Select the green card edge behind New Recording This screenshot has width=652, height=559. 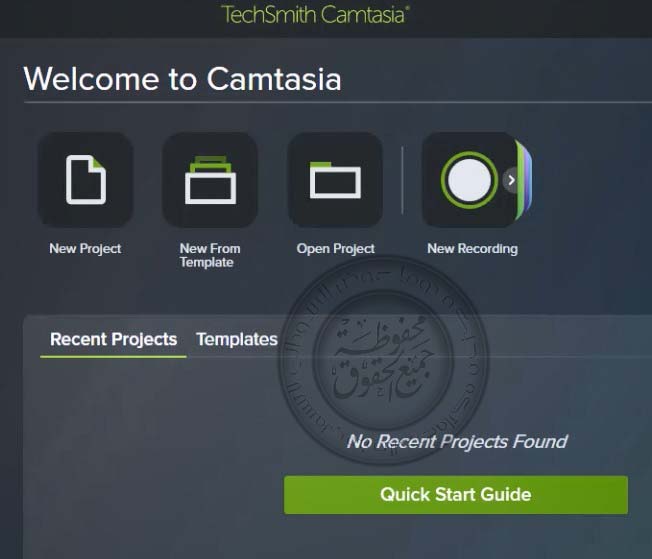coord(520,180)
